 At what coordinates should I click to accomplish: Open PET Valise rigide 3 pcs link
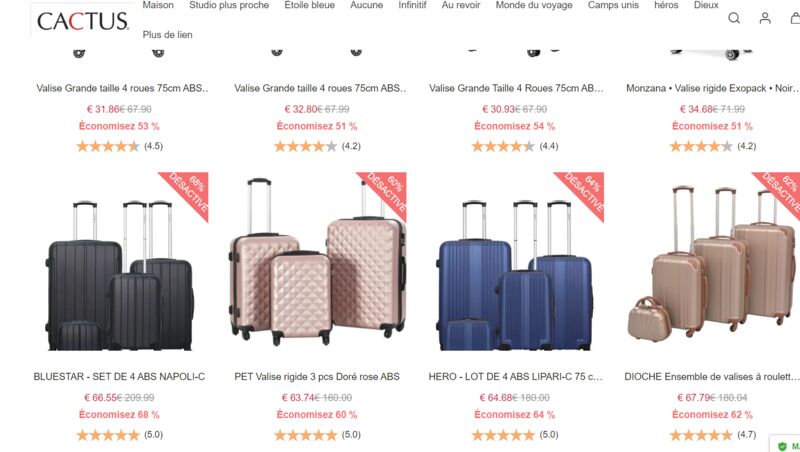point(317,376)
